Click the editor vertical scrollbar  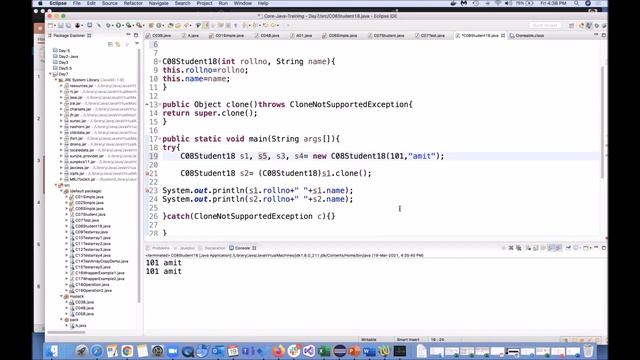click(602, 122)
